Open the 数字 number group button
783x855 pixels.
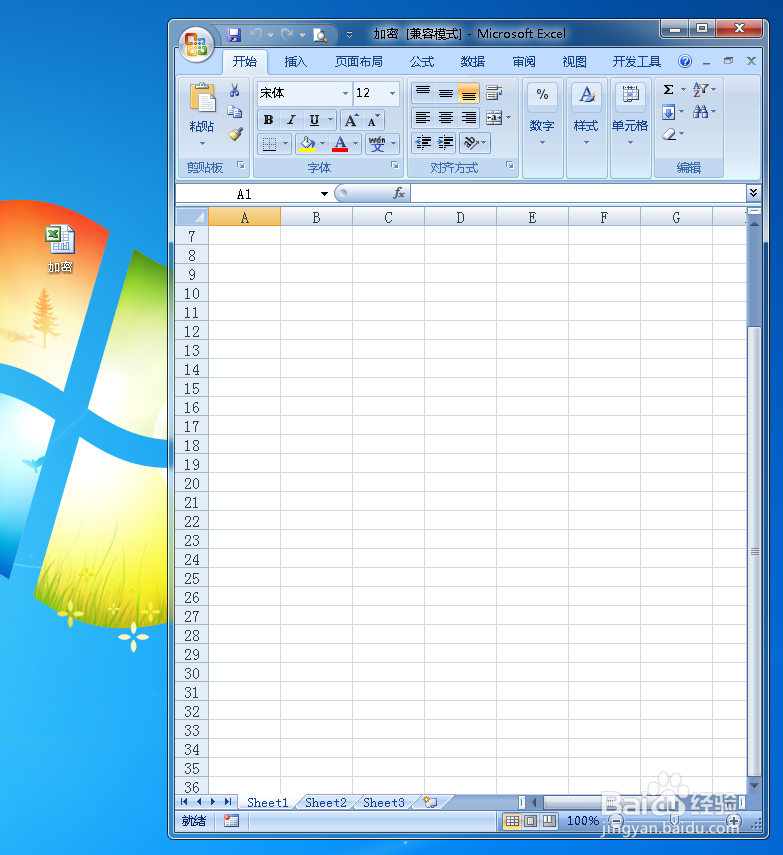(x=542, y=128)
